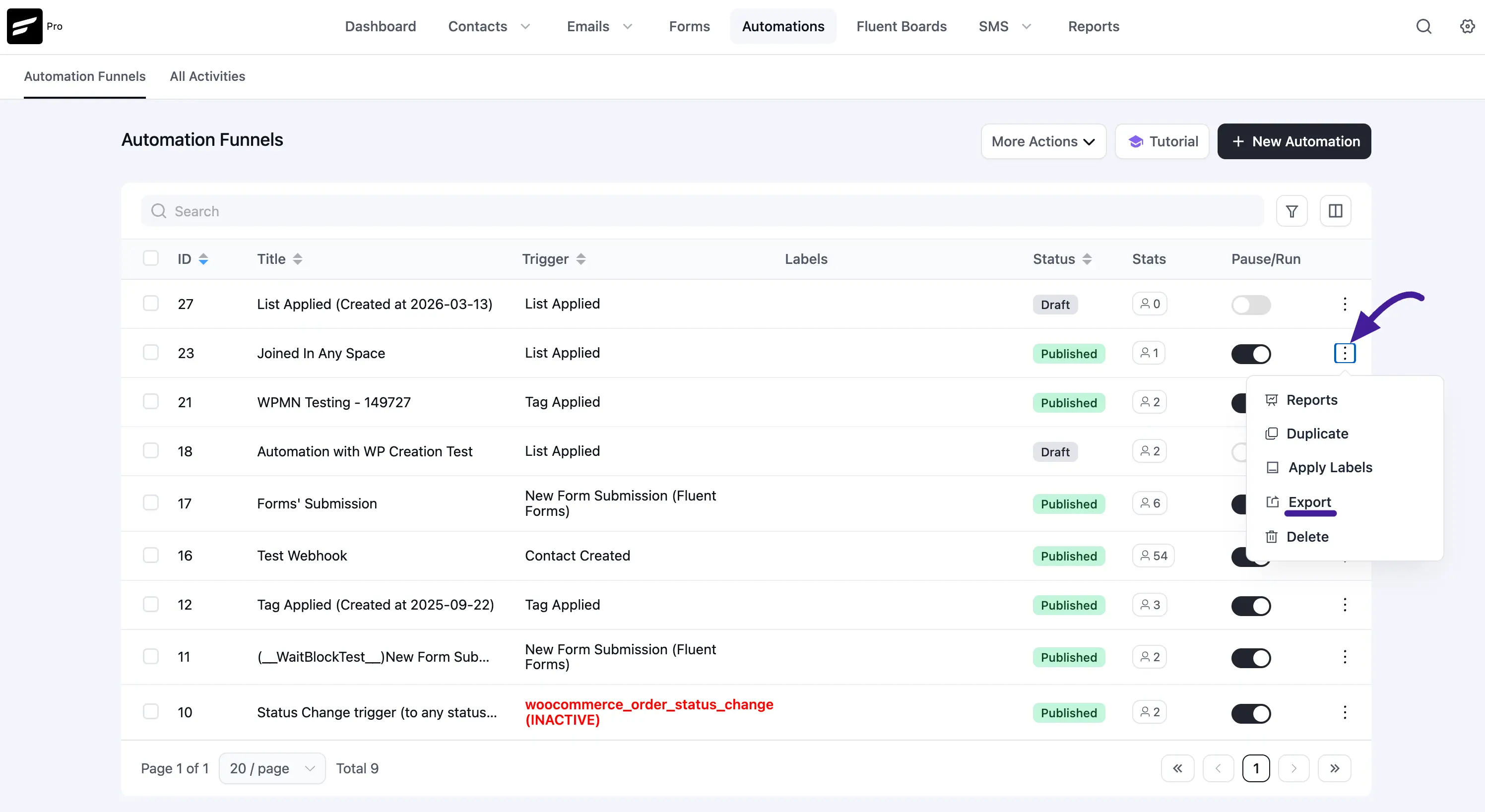The width and height of the screenshot is (1485, 812).
Task: Go to the first page with the double-left arrow
Action: (x=1177, y=769)
